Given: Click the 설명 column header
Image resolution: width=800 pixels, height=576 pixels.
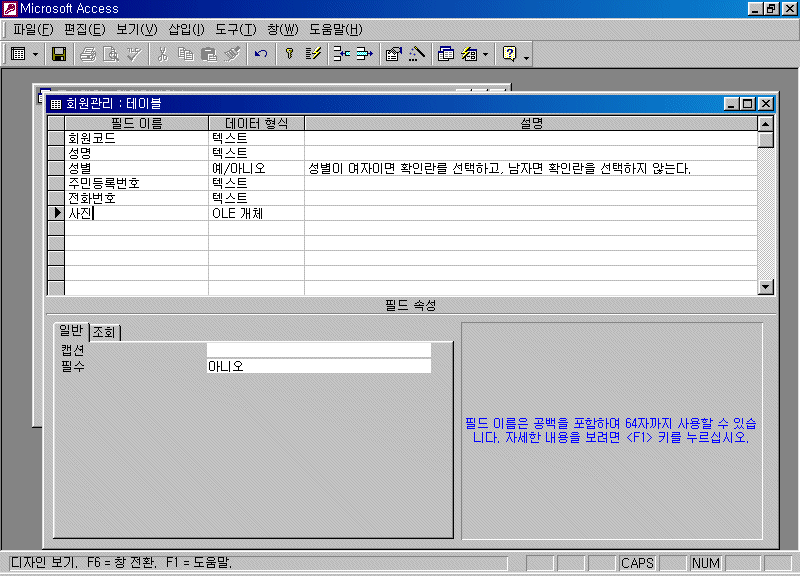Looking at the screenshot, I should [x=531, y=123].
